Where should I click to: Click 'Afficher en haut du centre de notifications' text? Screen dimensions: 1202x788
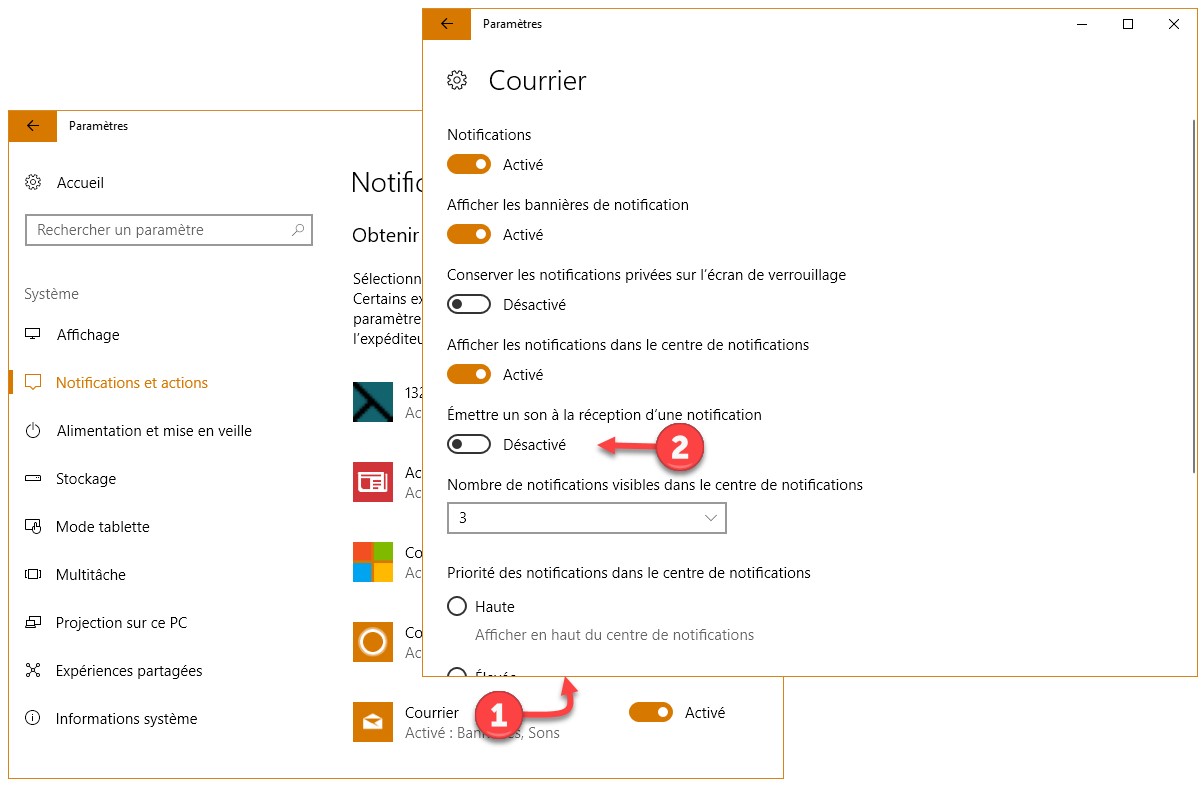click(614, 635)
